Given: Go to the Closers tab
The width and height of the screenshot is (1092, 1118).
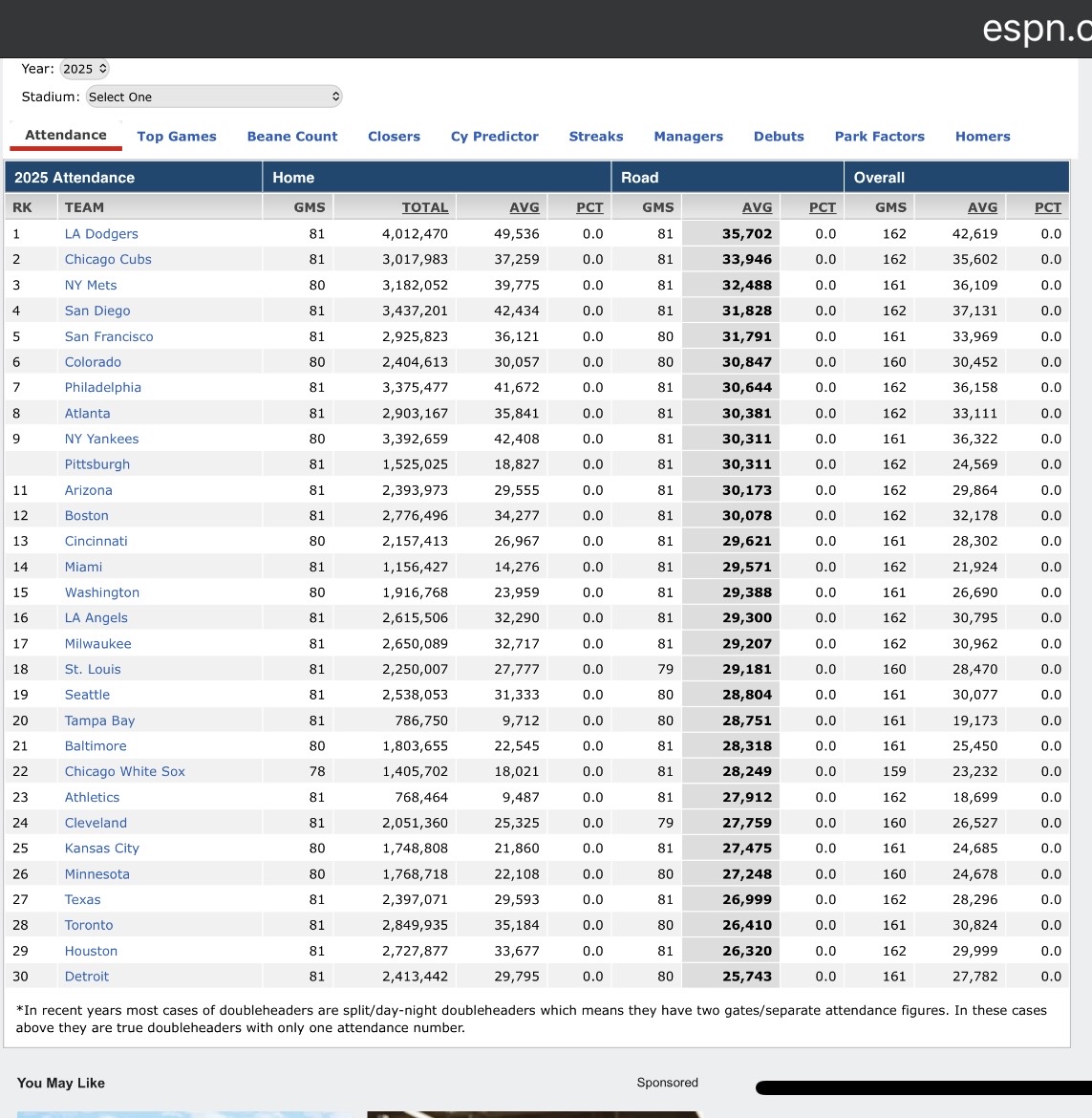Looking at the screenshot, I should tap(395, 137).
